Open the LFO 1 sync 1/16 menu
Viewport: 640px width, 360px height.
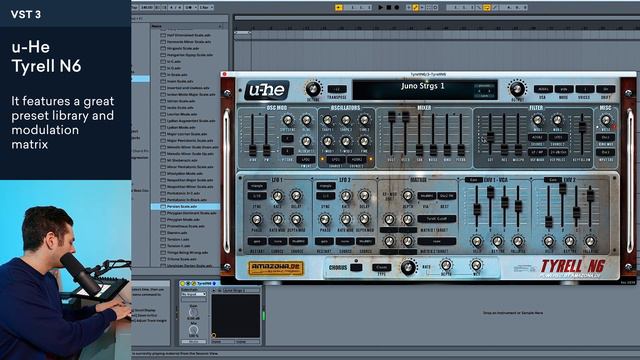pyautogui.click(x=257, y=196)
